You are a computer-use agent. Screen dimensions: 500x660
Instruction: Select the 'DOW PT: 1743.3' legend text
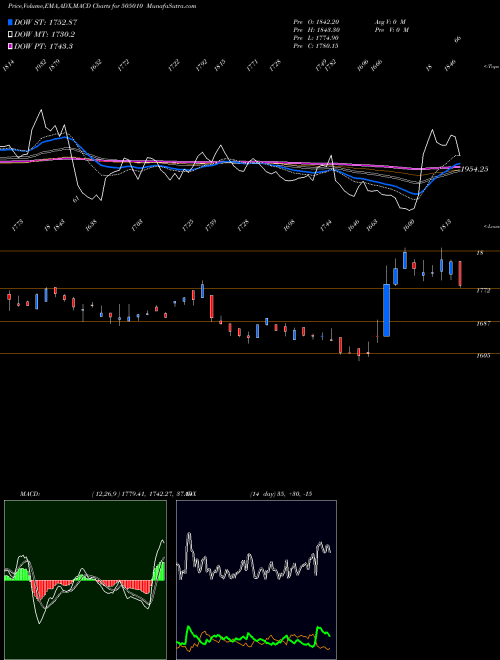point(43,46)
